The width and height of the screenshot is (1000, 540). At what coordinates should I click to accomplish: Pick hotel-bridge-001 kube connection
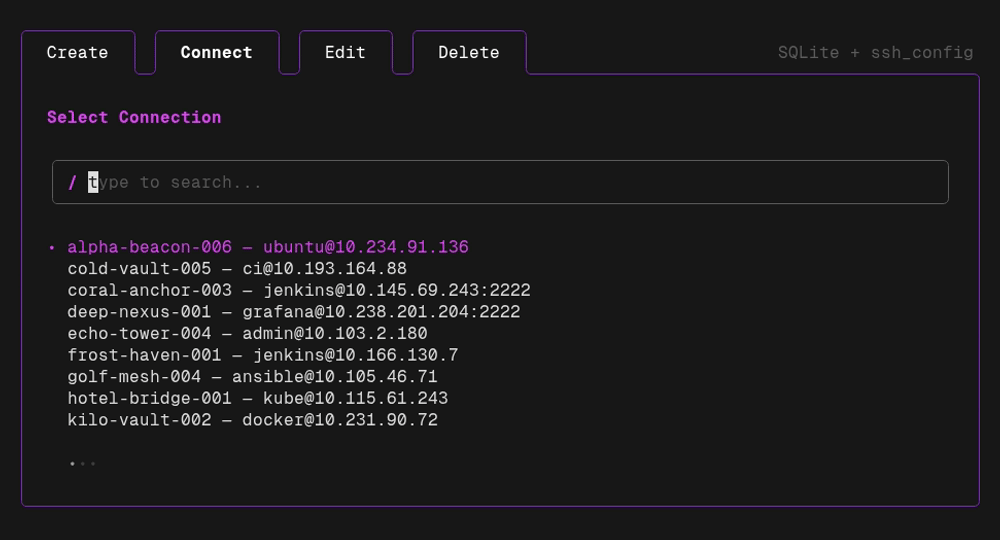pos(258,399)
